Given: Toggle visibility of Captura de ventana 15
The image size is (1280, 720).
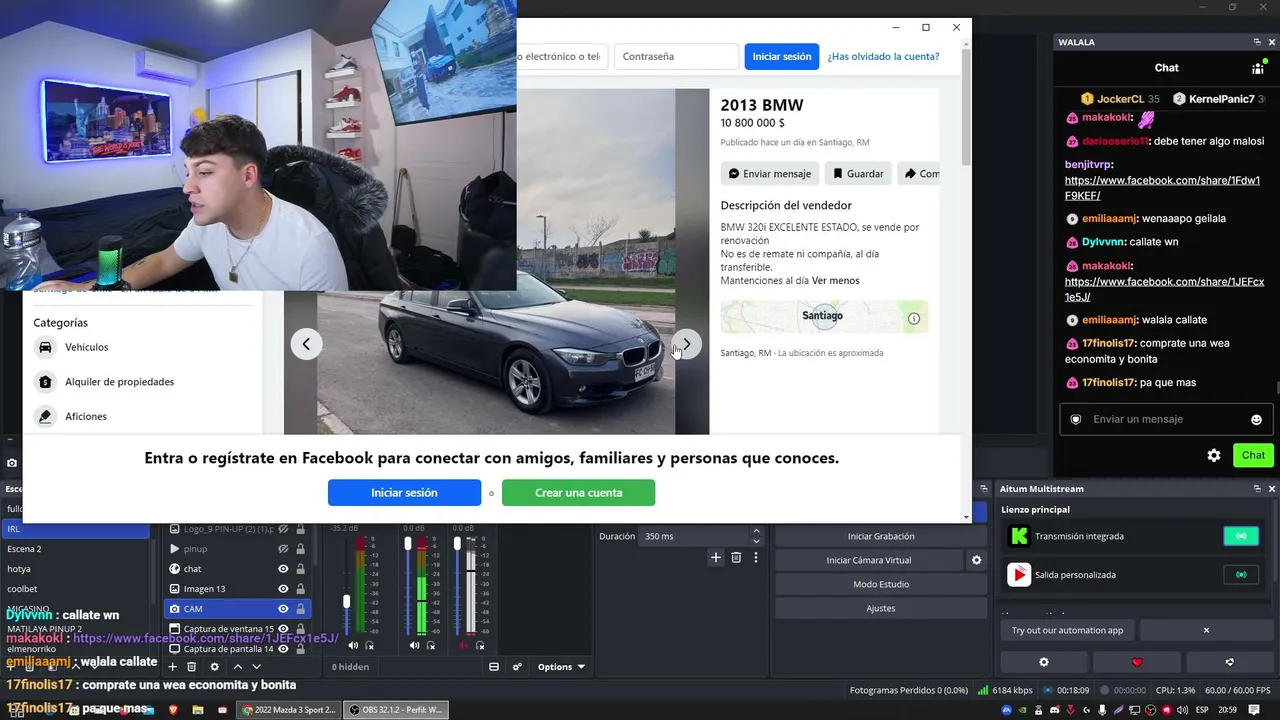Looking at the screenshot, I should pos(283,629).
